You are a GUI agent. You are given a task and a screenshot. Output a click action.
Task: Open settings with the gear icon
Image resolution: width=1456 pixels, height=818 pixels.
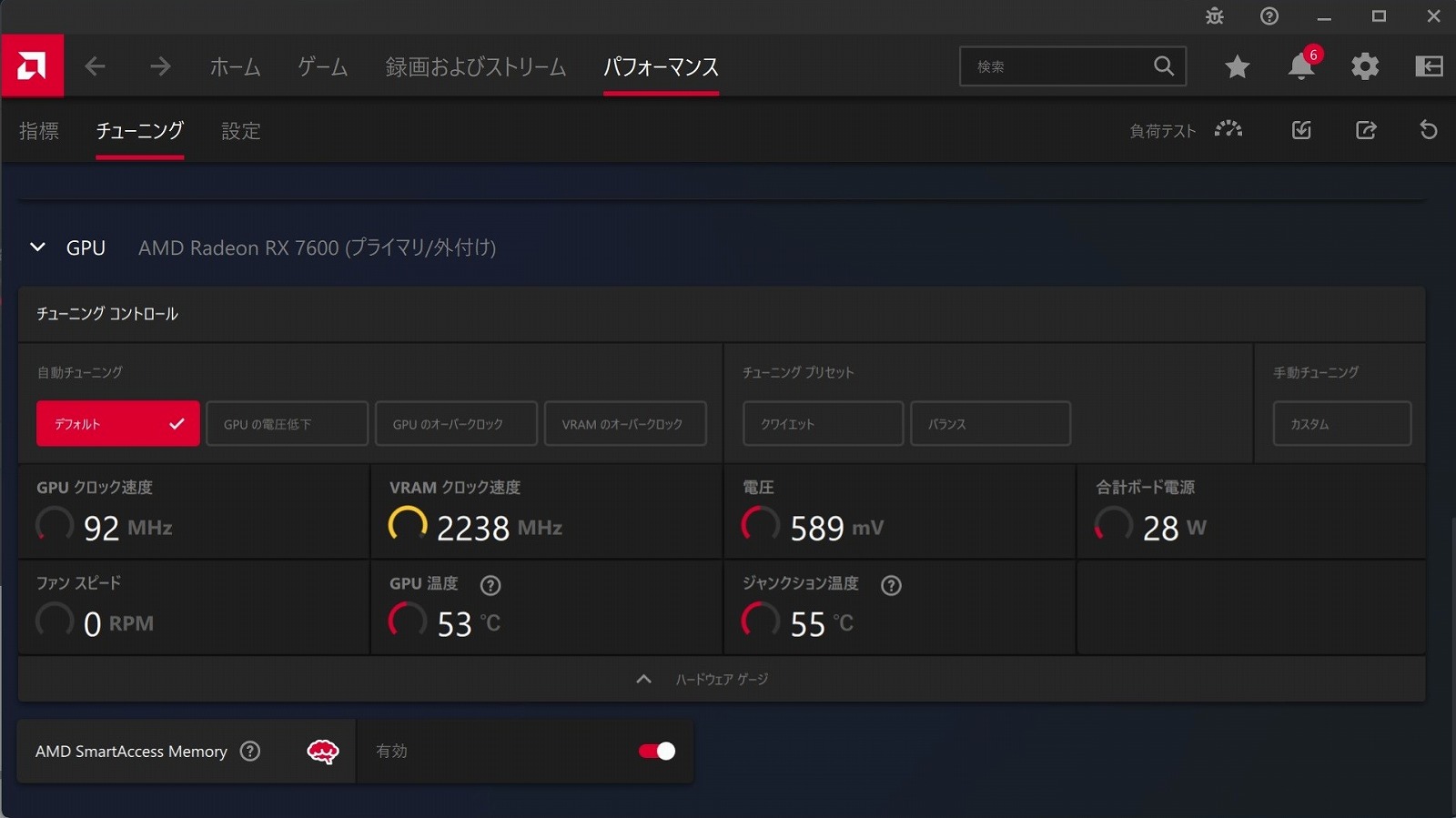[x=1364, y=66]
